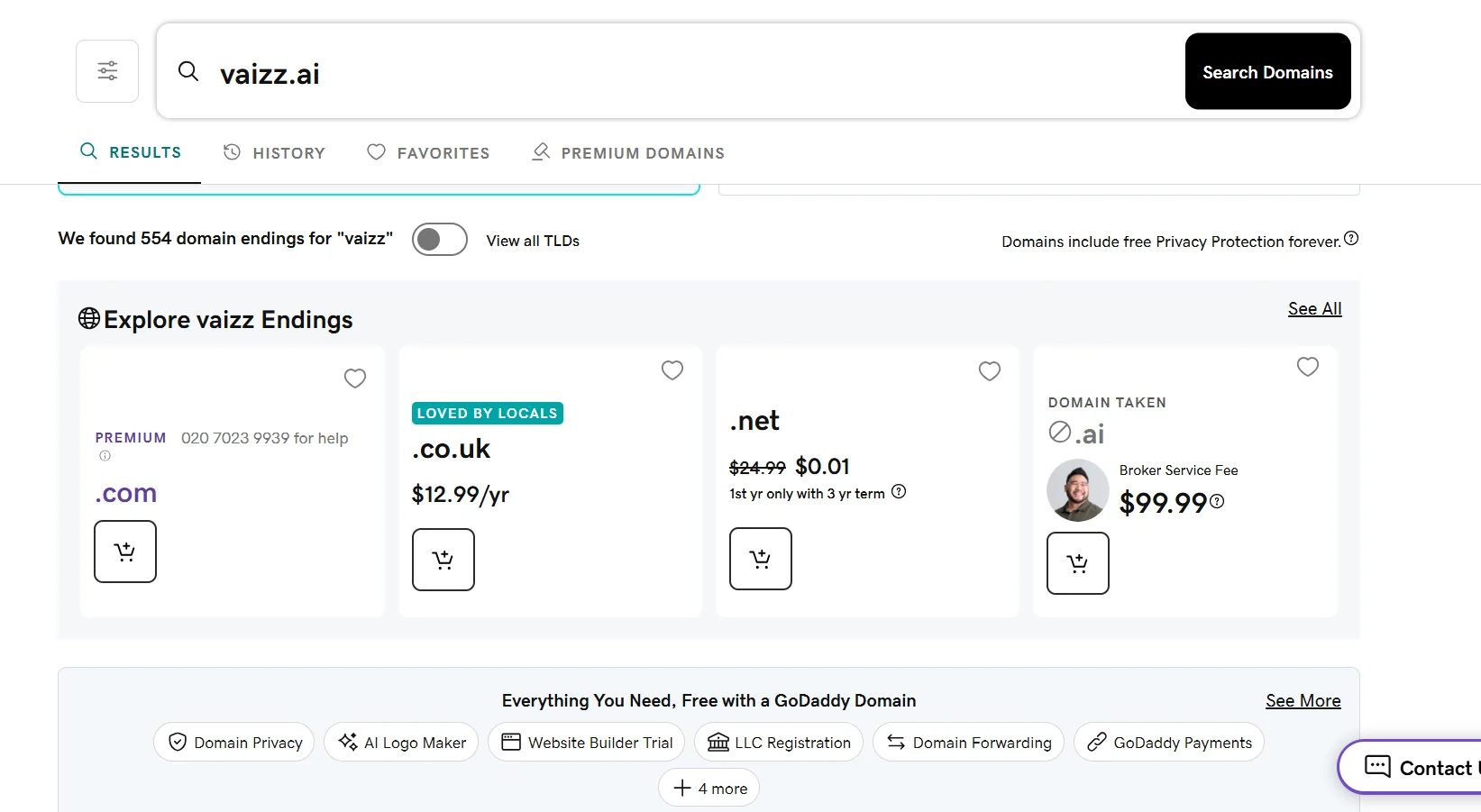The width and height of the screenshot is (1481, 812).
Task: Click the DOMAIN TAKEN label
Action: click(1107, 403)
